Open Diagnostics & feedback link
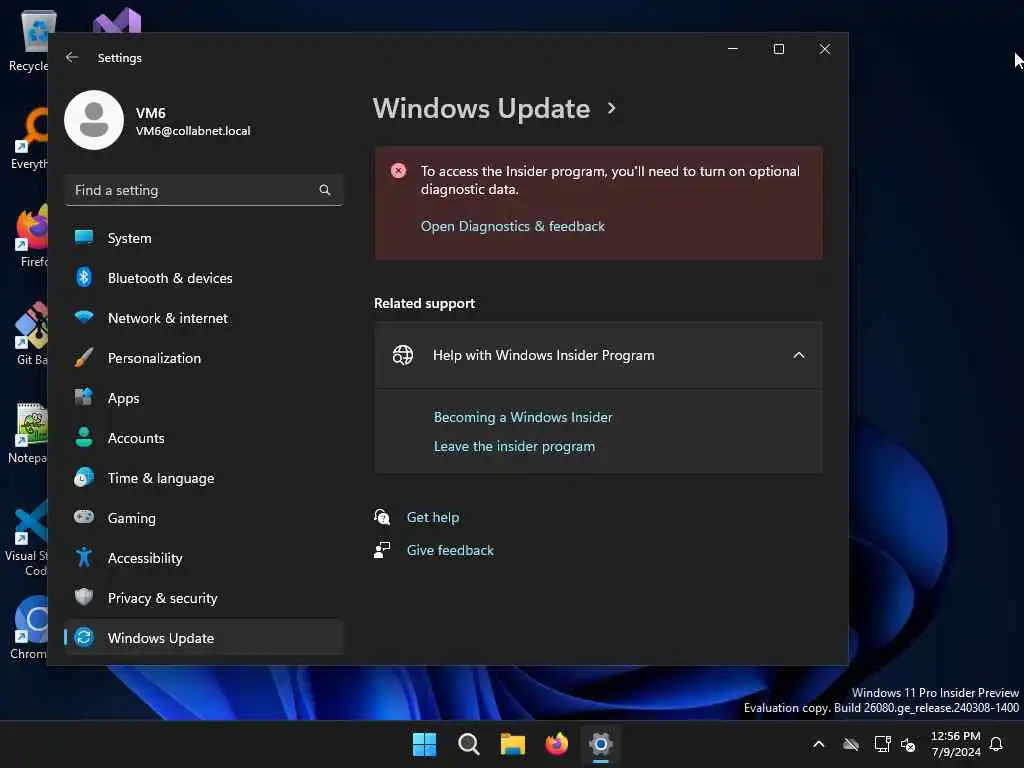This screenshot has width=1024, height=768. pos(513,226)
